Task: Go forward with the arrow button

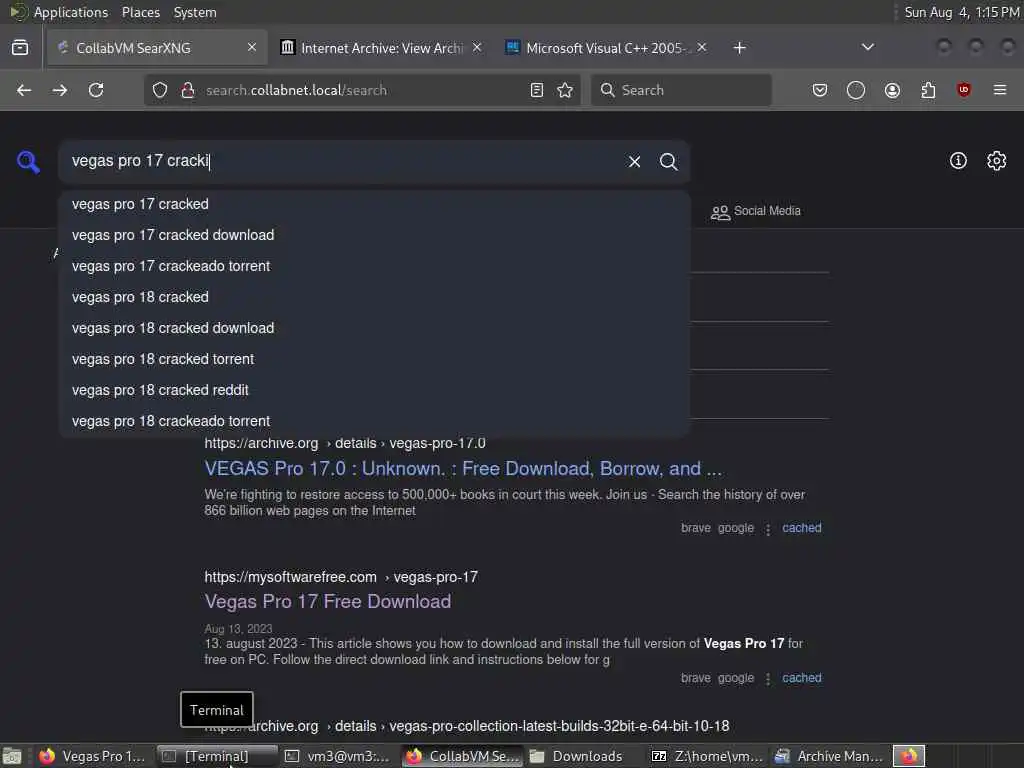Action: click(x=59, y=90)
